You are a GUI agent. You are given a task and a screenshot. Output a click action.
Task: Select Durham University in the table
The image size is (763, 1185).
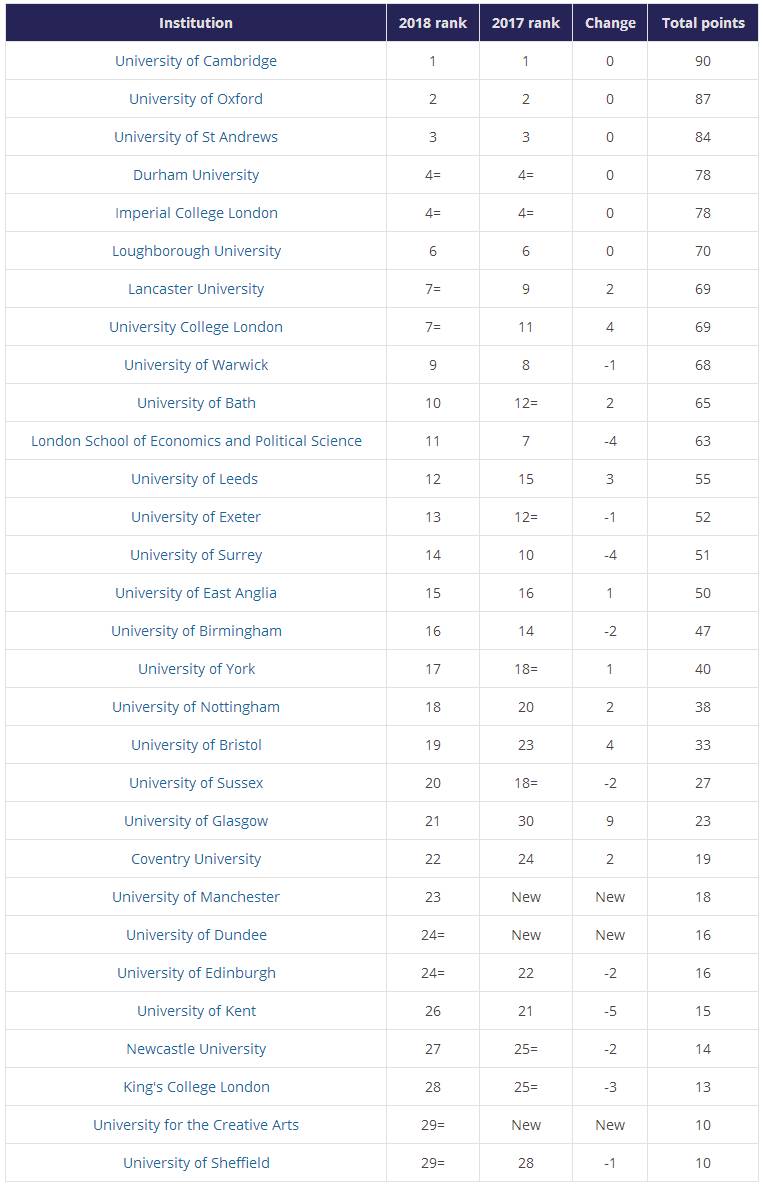click(196, 175)
